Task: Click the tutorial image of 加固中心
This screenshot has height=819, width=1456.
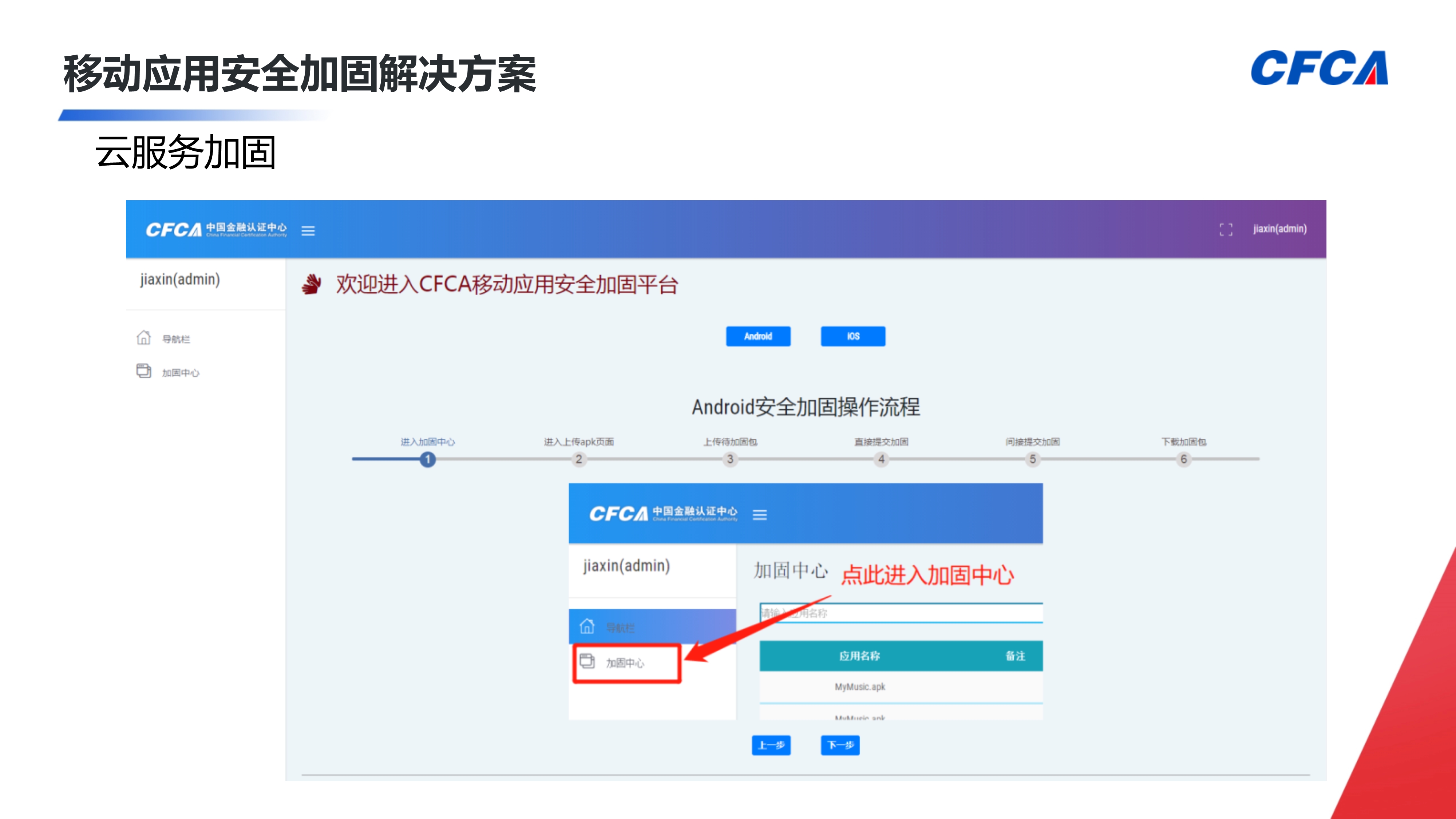Action: tap(806, 601)
